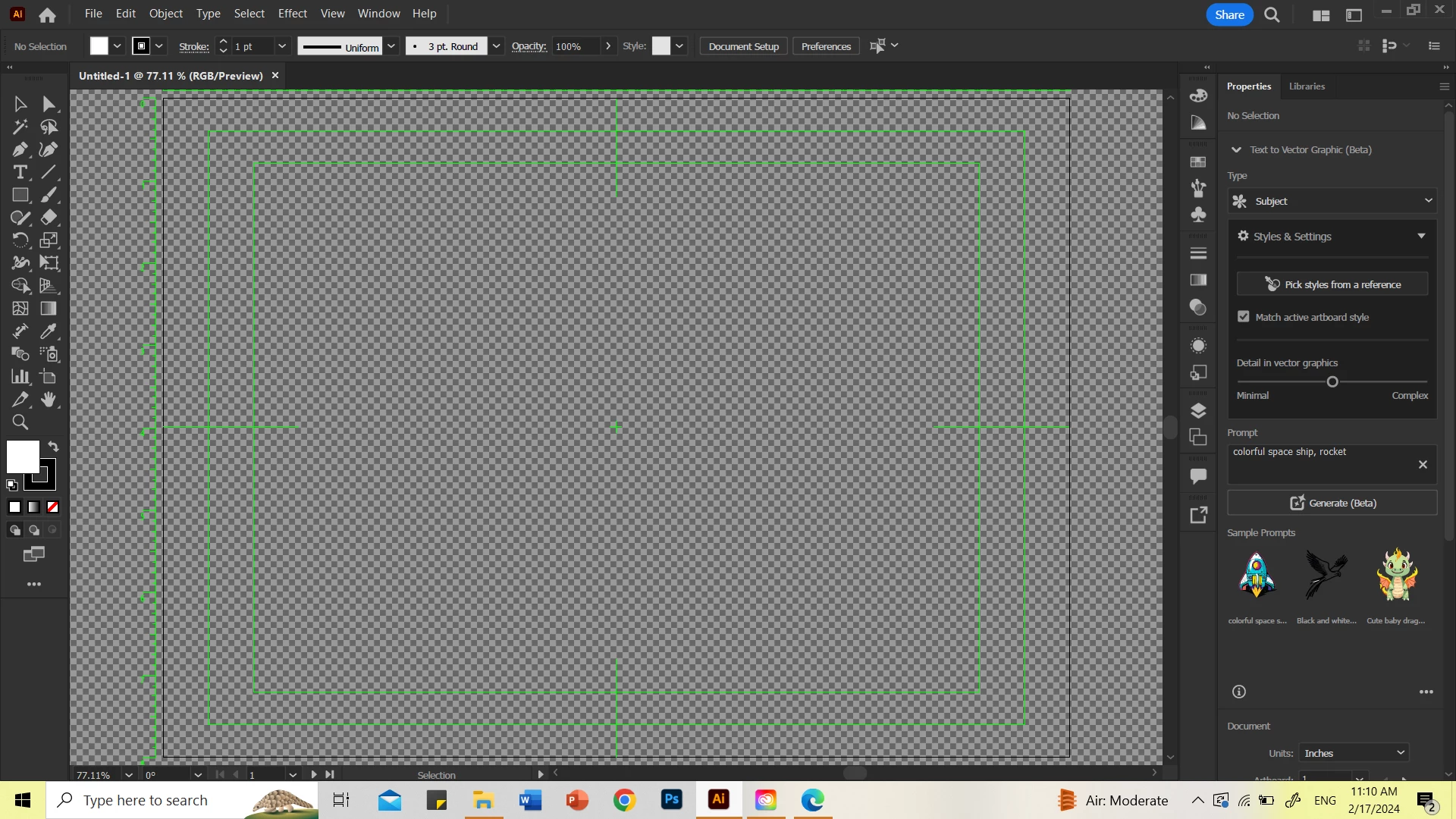Select the Hand tool
Viewport: 1456px width, 819px height.
(49, 400)
